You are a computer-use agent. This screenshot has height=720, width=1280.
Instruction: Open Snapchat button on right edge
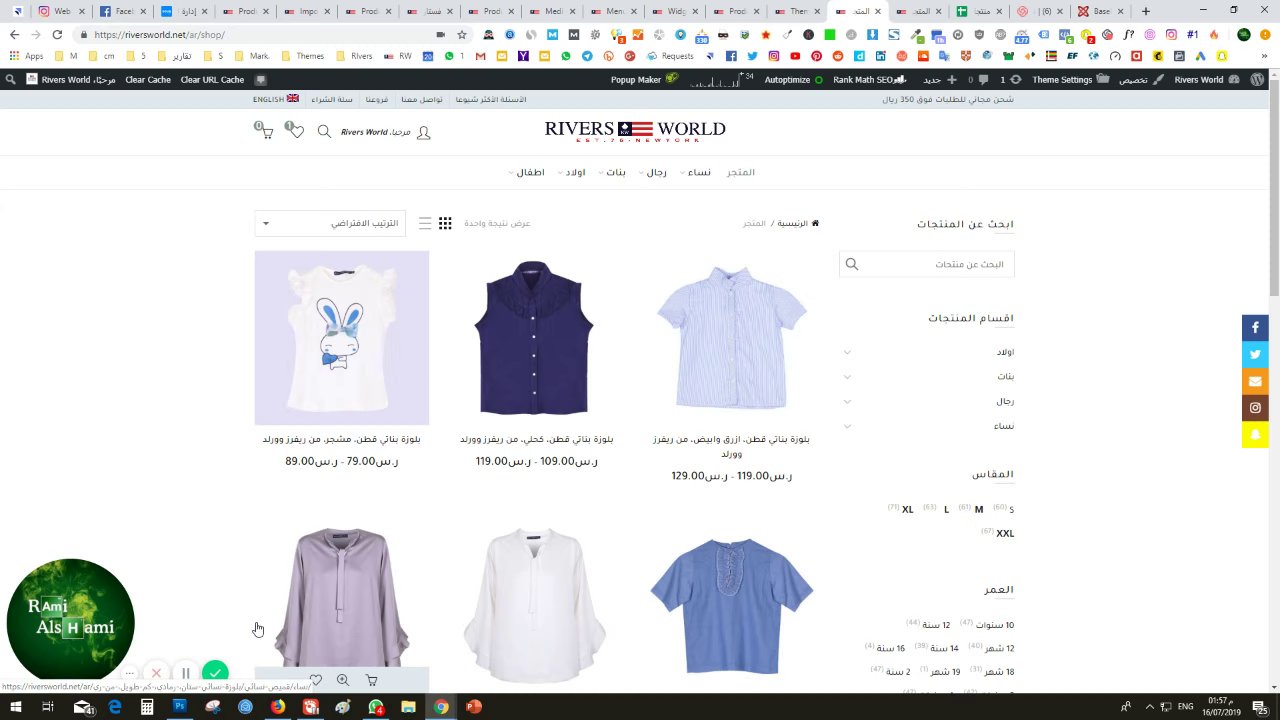point(1255,435)
